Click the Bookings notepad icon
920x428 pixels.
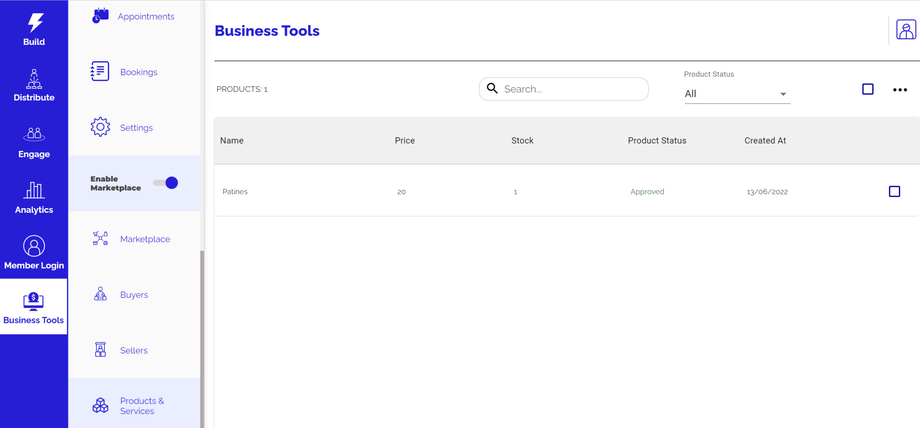pyautogui.click(x=100, y=72)
